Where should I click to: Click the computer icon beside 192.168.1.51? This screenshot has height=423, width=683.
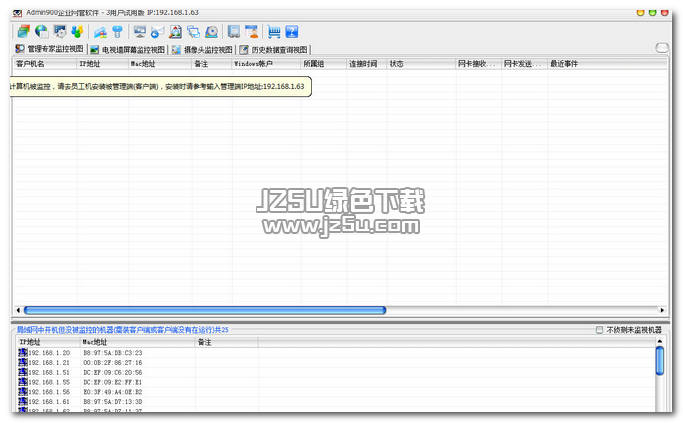click(23, 372)
